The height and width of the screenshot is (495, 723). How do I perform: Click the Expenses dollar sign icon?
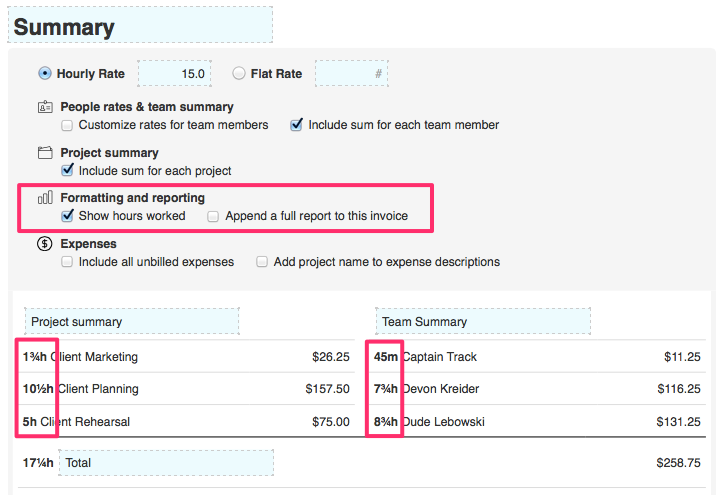point(45,244)
